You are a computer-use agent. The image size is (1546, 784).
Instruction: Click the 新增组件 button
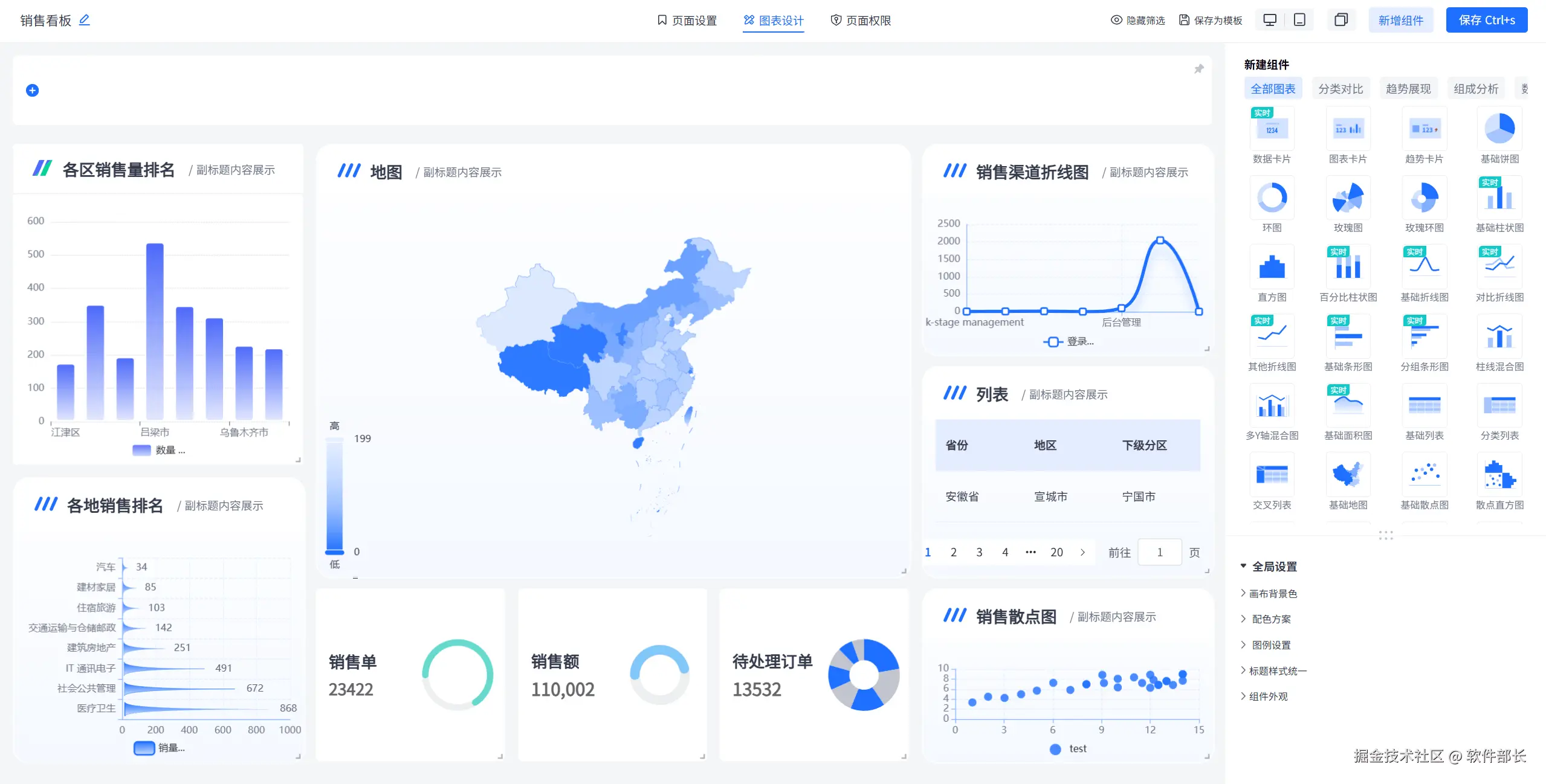pyautogui.click(x=1400, y=20)
